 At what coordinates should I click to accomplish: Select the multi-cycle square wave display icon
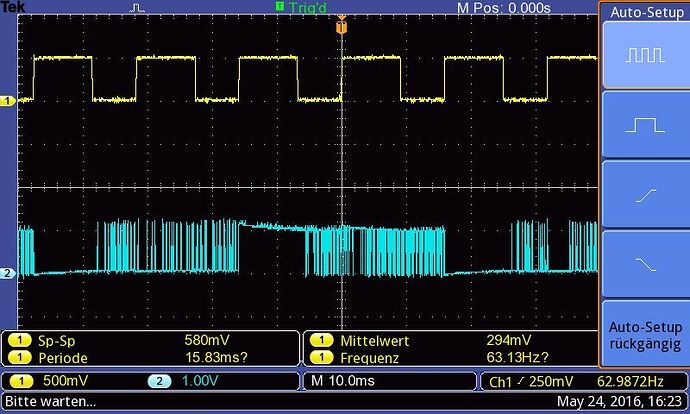(x=643, y=55)
